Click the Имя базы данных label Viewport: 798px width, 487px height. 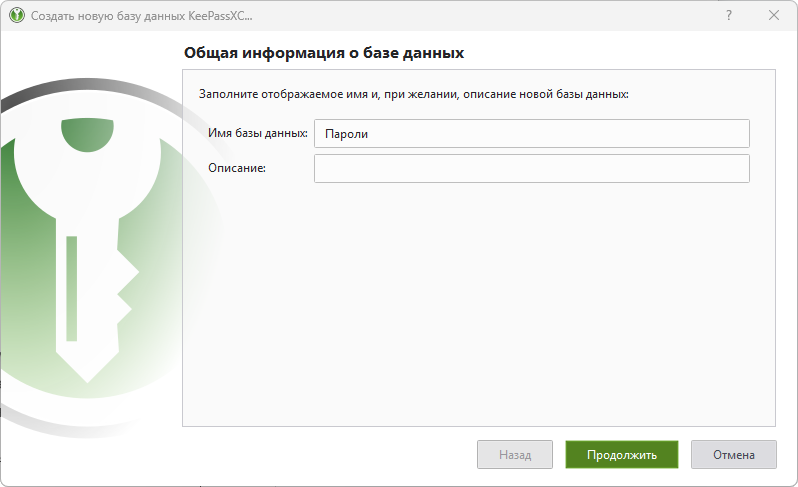[257, 134]
